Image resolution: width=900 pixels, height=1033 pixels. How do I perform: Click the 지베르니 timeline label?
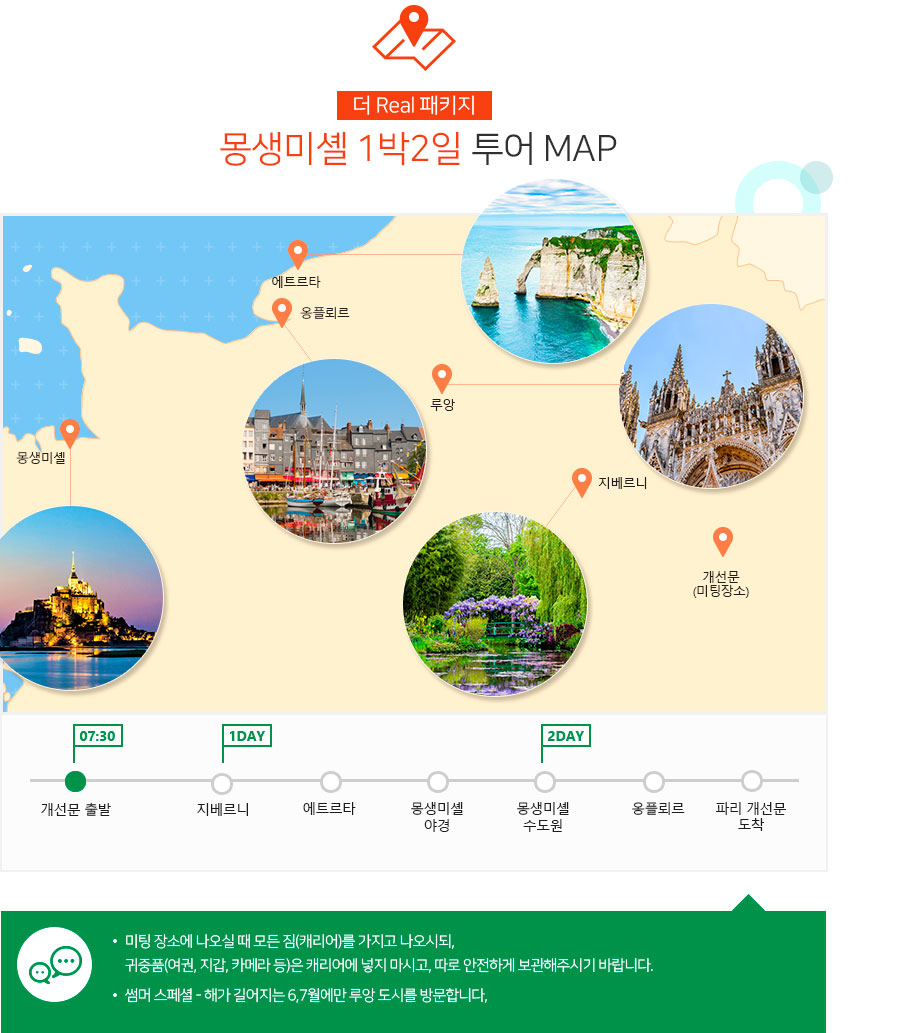(x=223, y=809)
